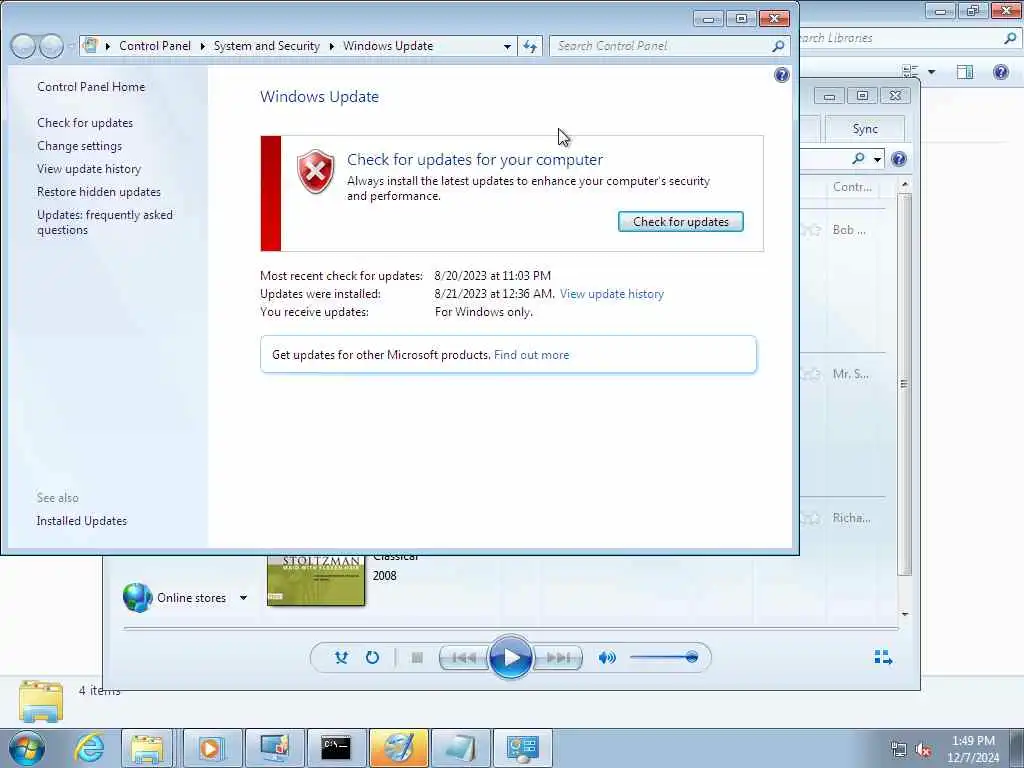Click the Find out more link

click(532, 355)
